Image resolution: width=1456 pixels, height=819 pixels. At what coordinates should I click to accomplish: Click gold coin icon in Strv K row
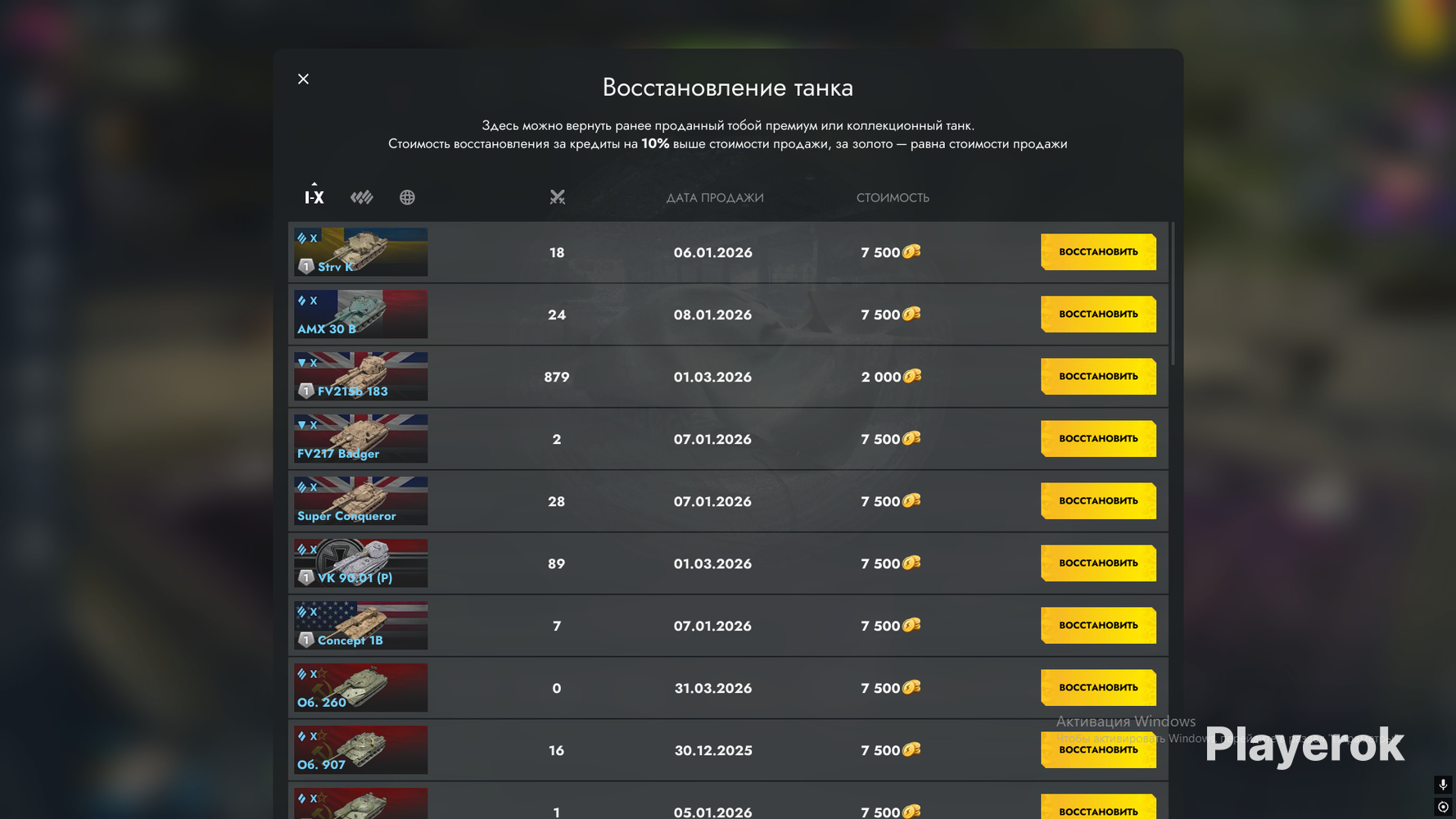click(911, 251)
